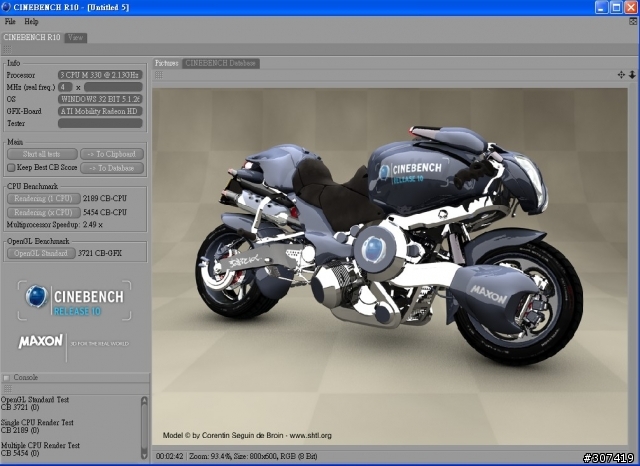Open the File menu
Image resolution: width=640 pixels, height=466 pixels.
(x=10, y=22)
